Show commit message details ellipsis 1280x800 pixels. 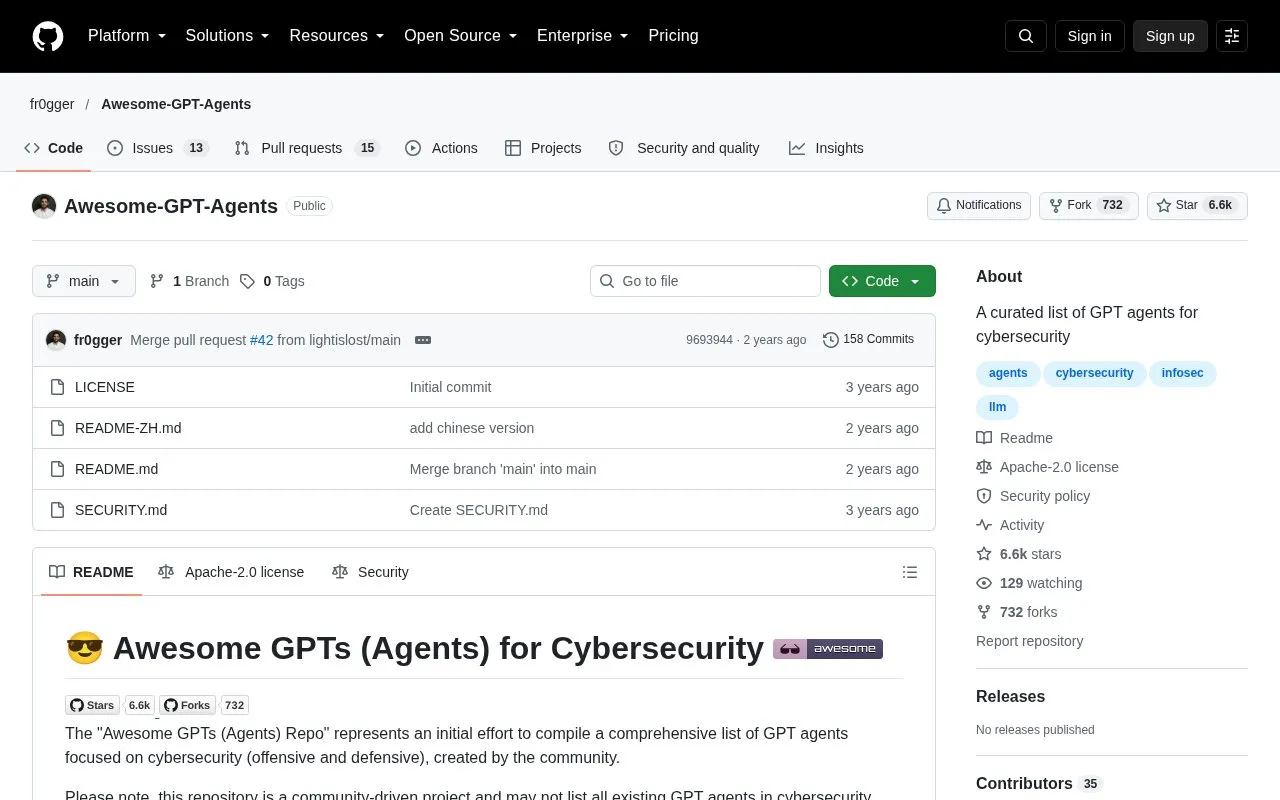[423, 340]
